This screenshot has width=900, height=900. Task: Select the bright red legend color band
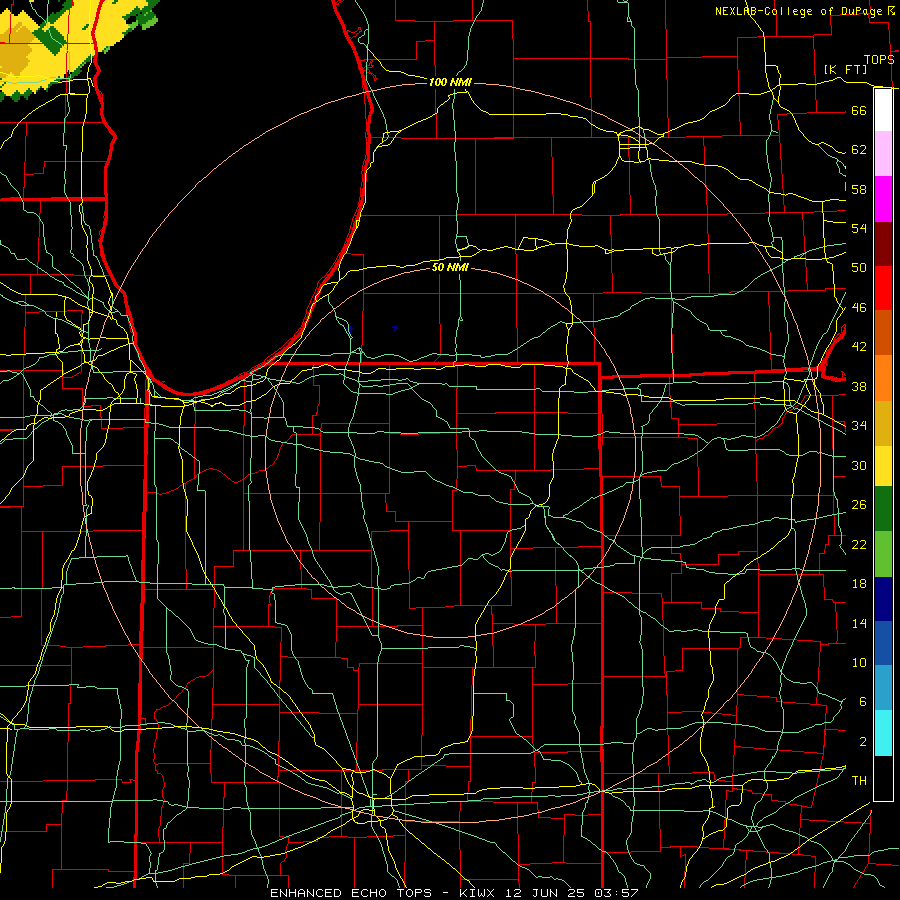(883, 288)
